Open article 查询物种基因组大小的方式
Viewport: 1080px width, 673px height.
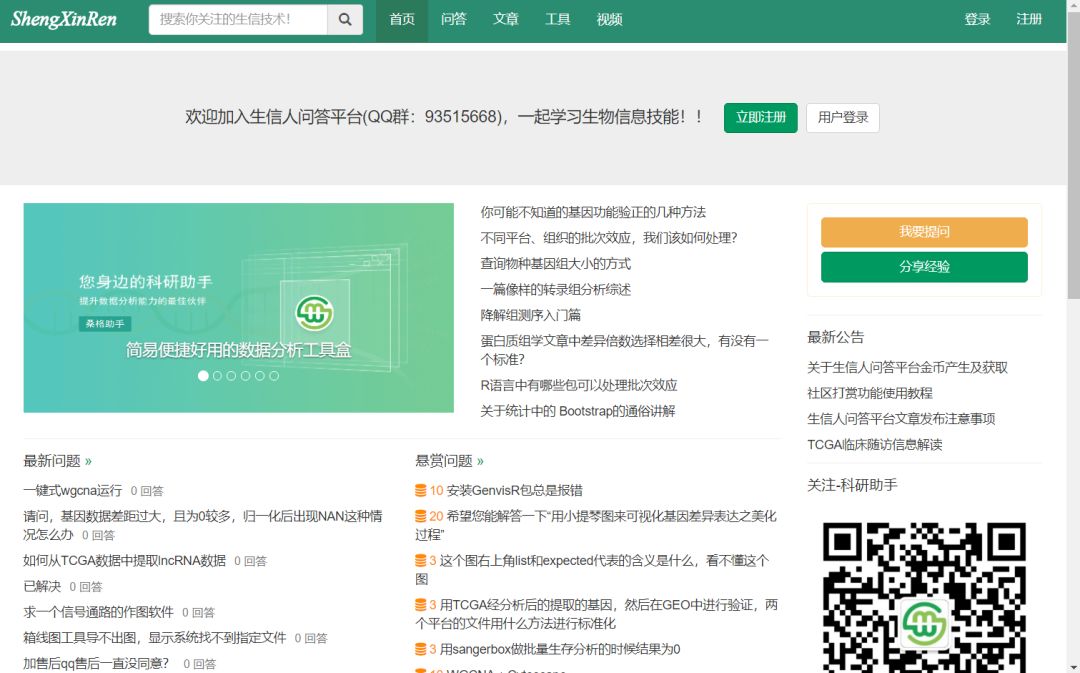click(555, 264)
